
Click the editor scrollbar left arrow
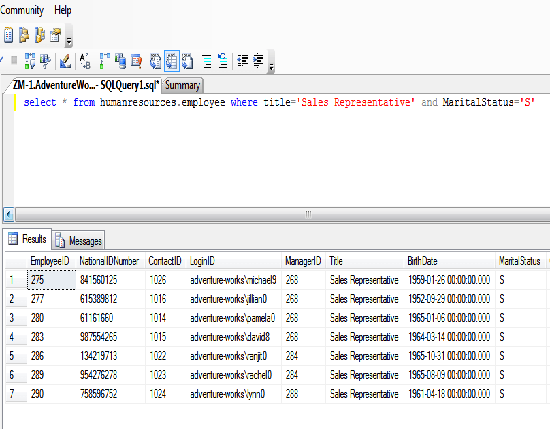[x=9, y=214]
